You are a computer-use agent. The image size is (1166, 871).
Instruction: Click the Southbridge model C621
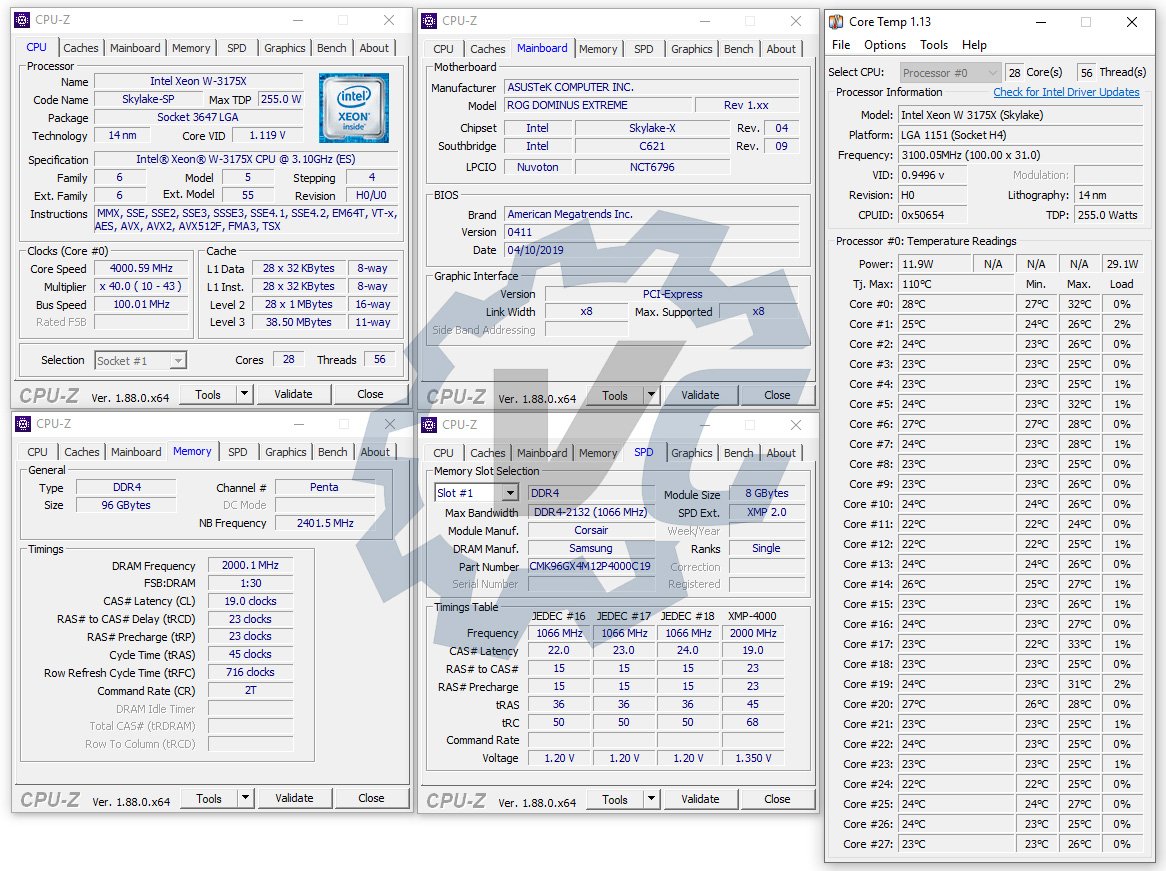pos(651,147)
